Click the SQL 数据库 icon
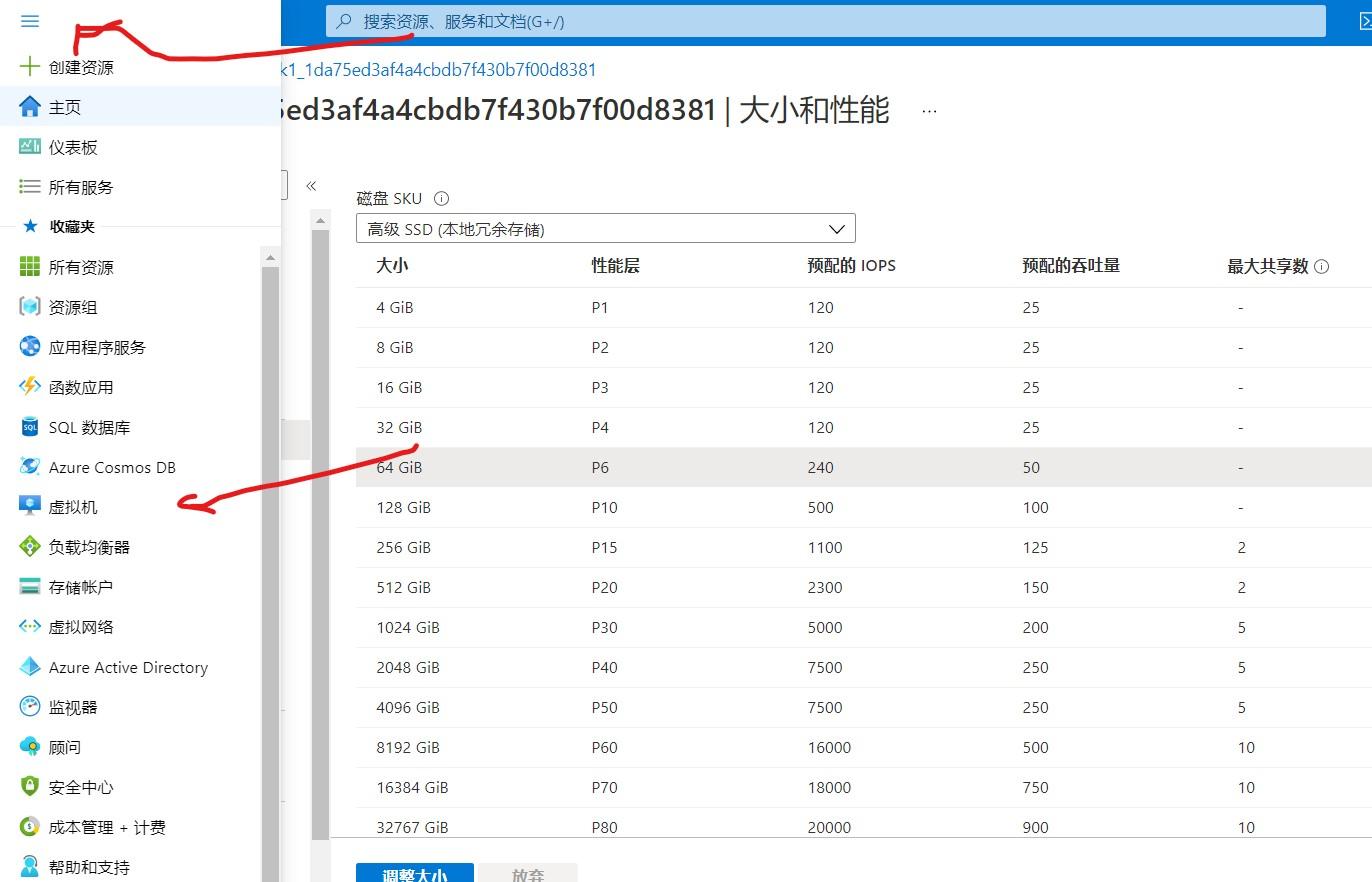 [x=30, y=427]
